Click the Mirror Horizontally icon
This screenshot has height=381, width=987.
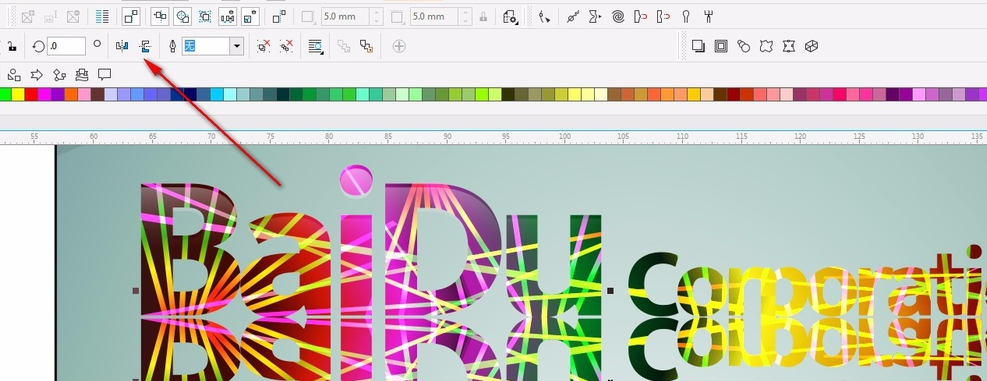point(122,46)
